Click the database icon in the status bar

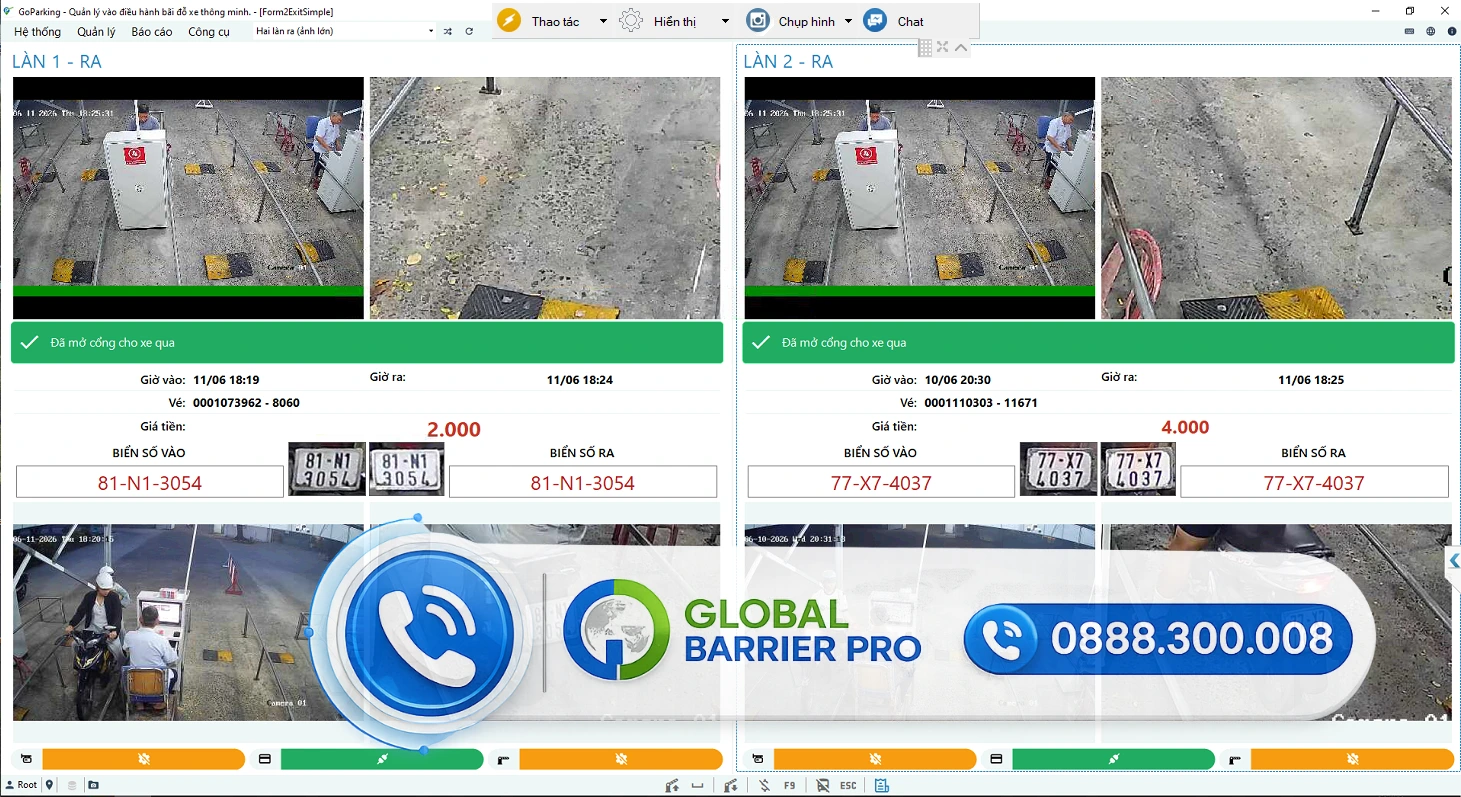click(x=72, y=785)
